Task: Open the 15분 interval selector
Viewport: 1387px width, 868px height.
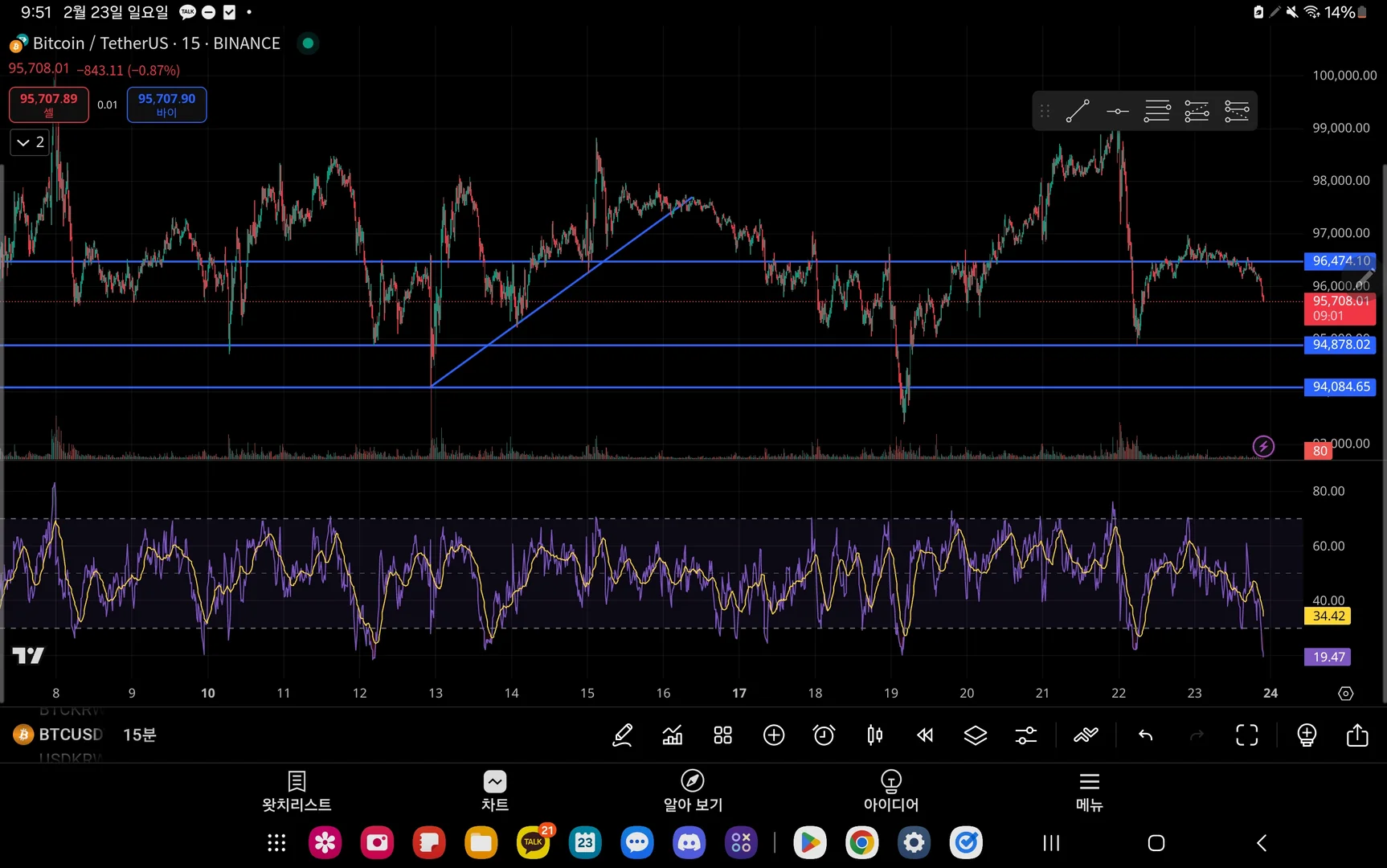Action: pyautogui.click(x=140, y=735)
